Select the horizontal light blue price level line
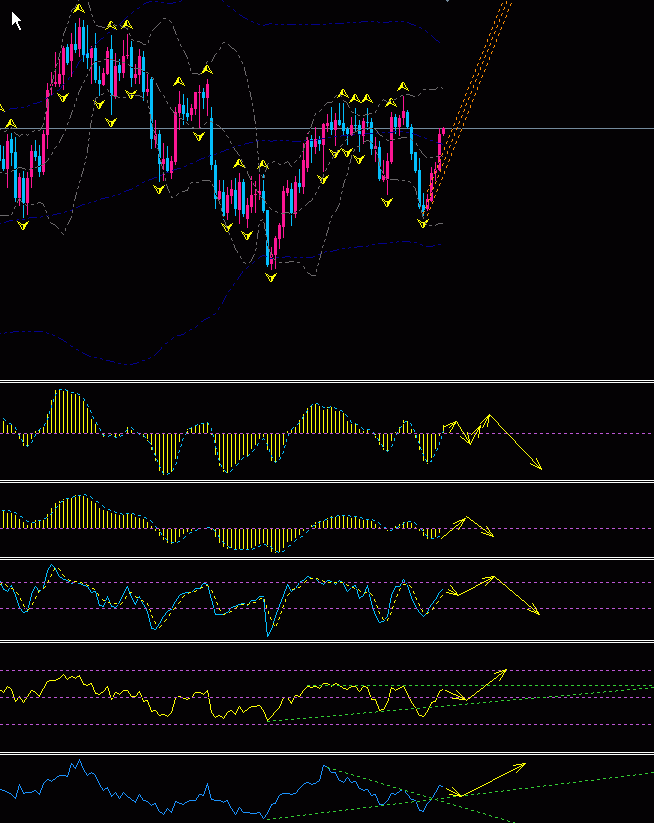This screenshot has width=654, height=823. click(x=560, y=129)
